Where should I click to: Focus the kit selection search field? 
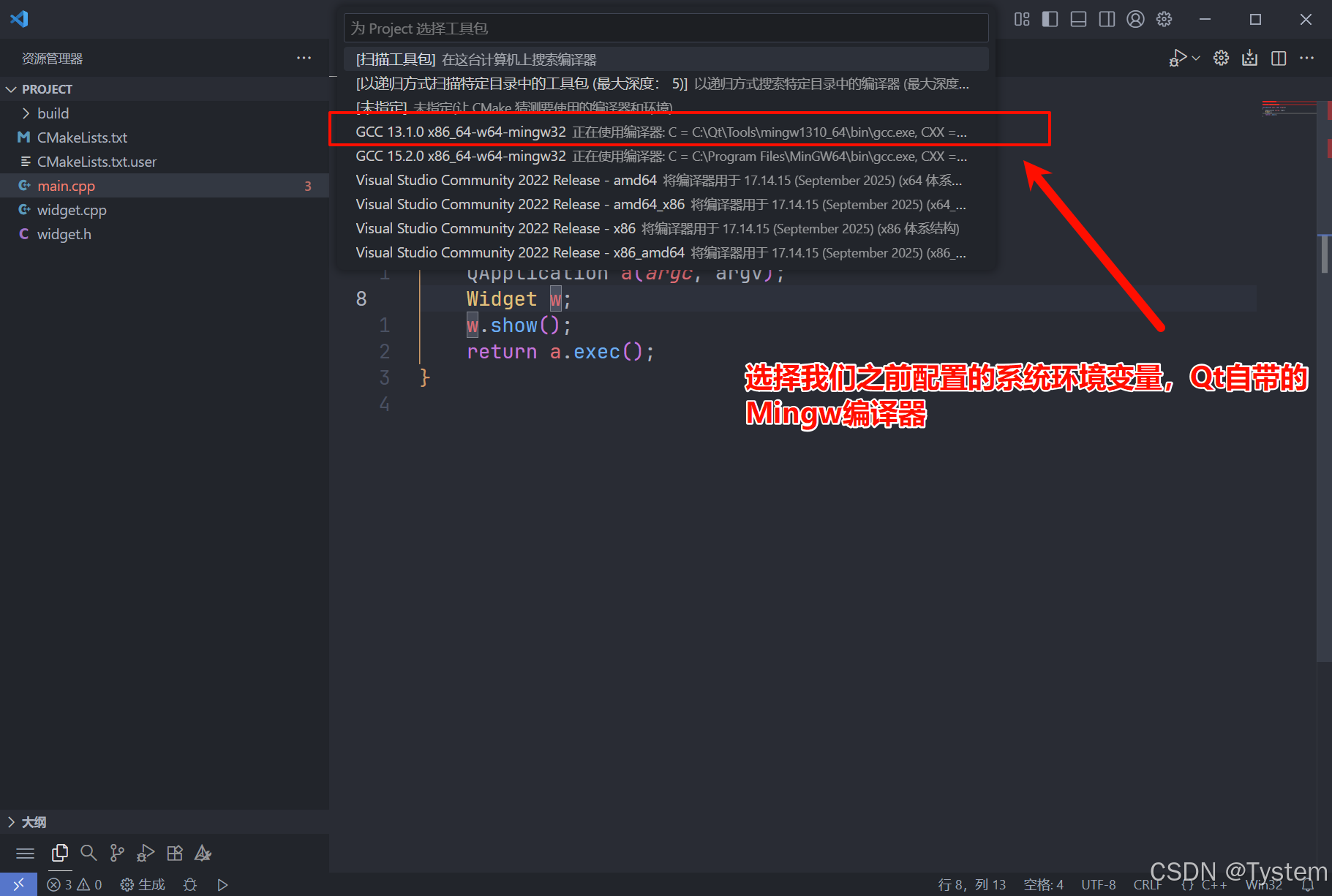(x=666, y=28)
